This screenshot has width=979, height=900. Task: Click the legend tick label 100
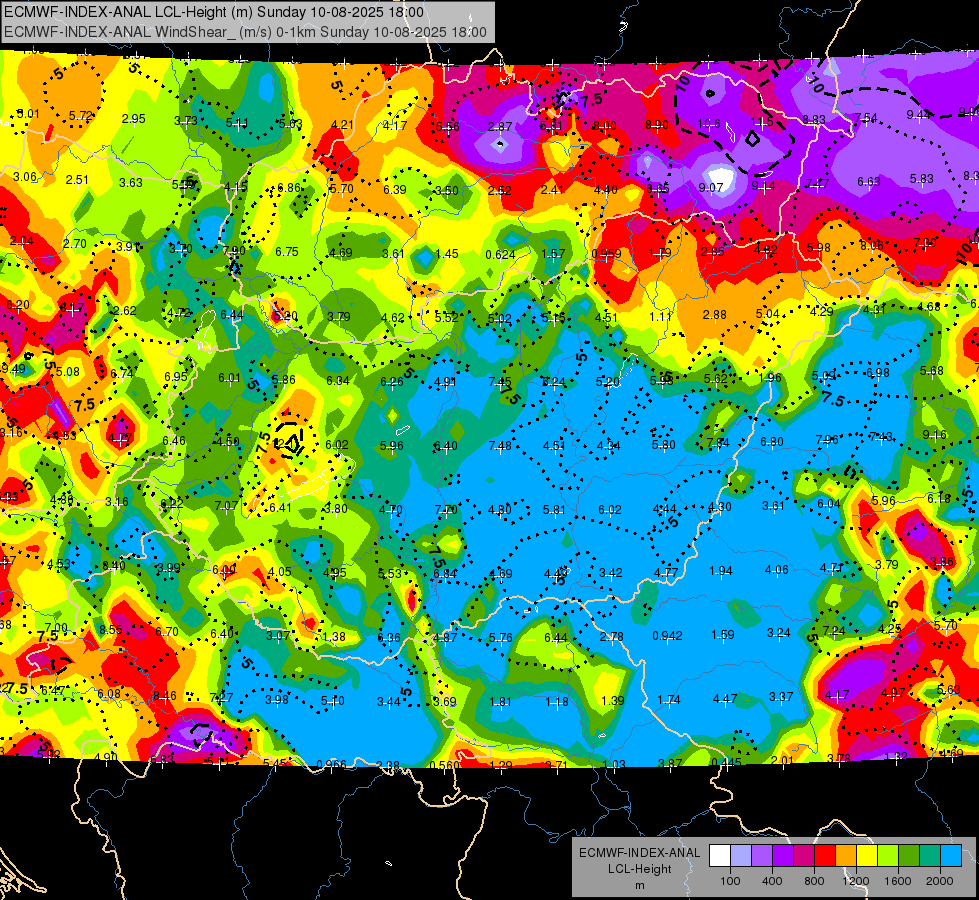coord(730,881)
